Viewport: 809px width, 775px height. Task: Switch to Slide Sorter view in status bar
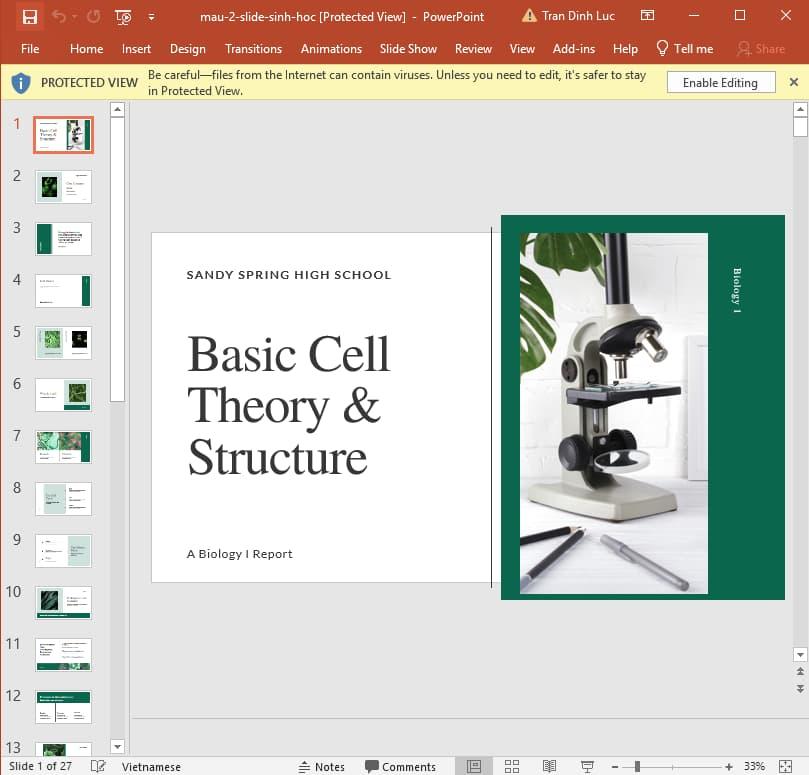(x=511, y=766)
